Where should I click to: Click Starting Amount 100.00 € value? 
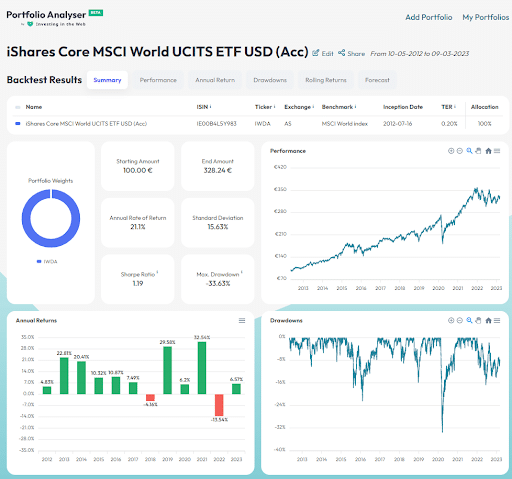coord(138,170)
